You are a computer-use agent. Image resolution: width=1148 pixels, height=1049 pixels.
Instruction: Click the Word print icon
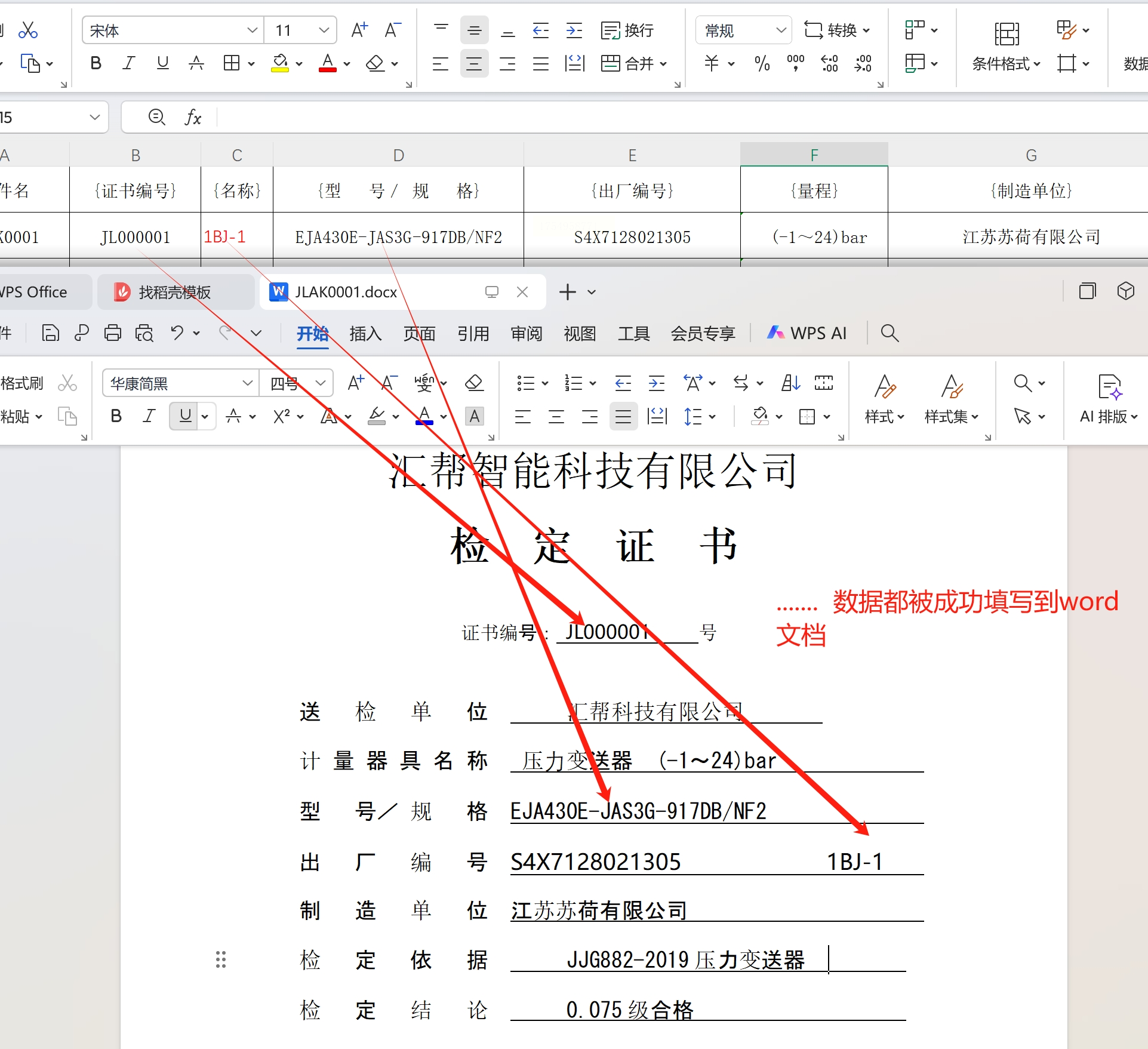113,333
